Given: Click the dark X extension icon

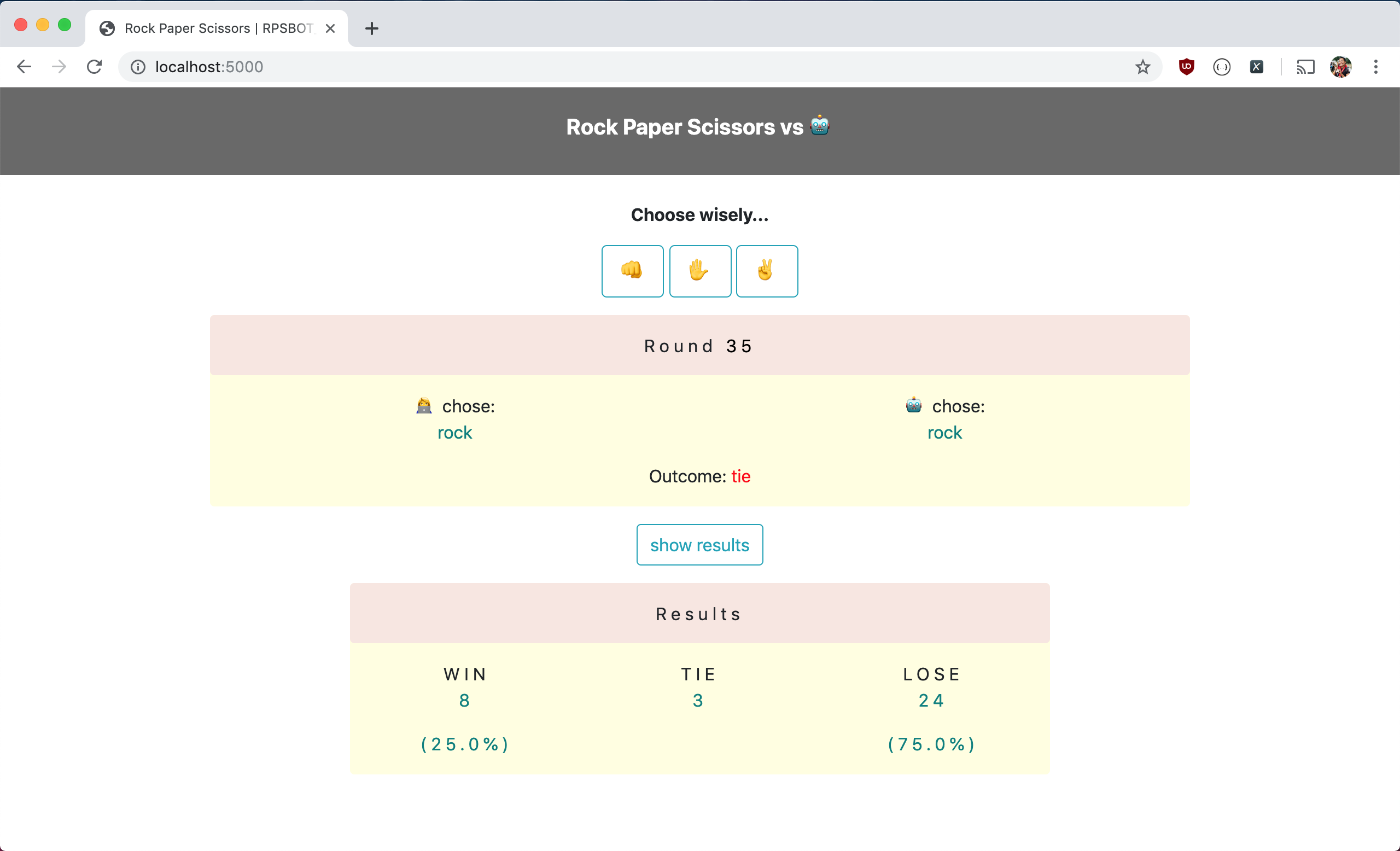Looking at the screenshot, I should point(1256,67).
